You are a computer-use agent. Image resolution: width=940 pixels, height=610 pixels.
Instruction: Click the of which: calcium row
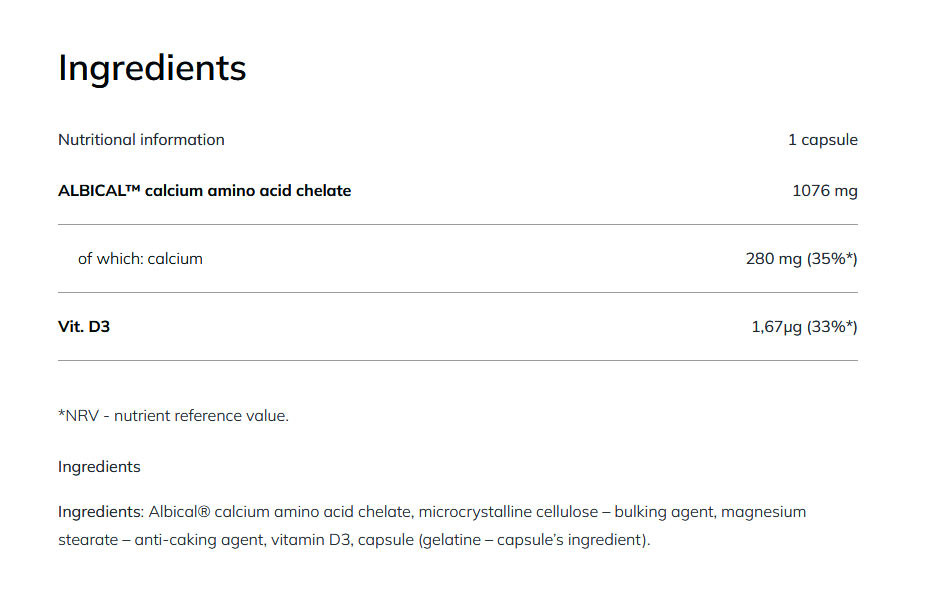pyautogui.click(x=140, y=258)
